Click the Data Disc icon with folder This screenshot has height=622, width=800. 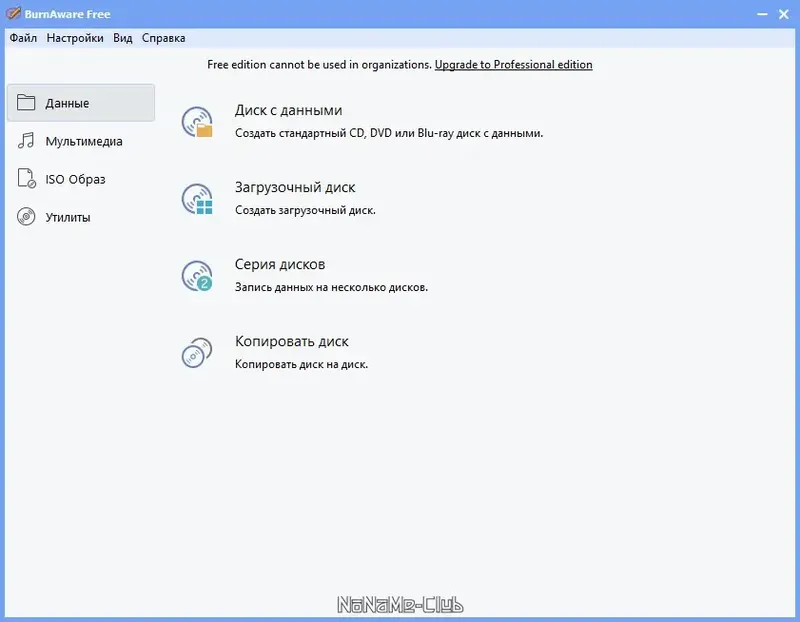point(197,122)
